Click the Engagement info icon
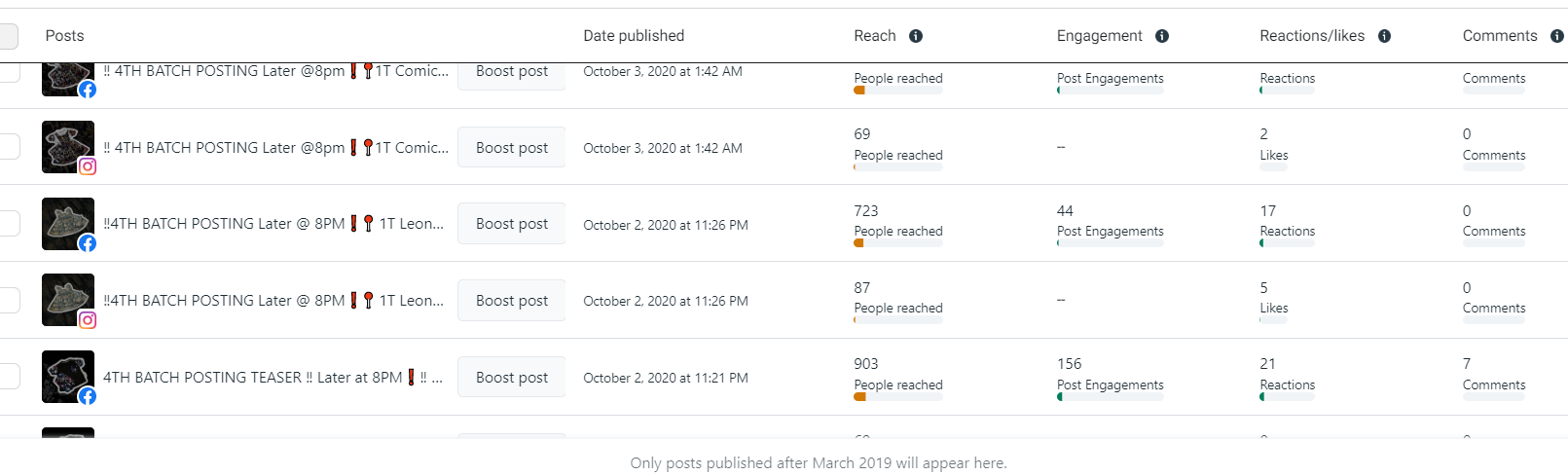This screenshot has height=476, width=1568. pos(1162,36)
